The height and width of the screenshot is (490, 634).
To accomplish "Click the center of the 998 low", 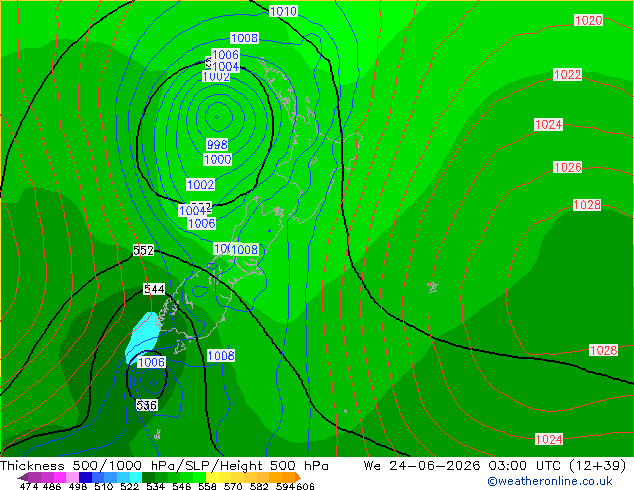I will pos(217,117).
